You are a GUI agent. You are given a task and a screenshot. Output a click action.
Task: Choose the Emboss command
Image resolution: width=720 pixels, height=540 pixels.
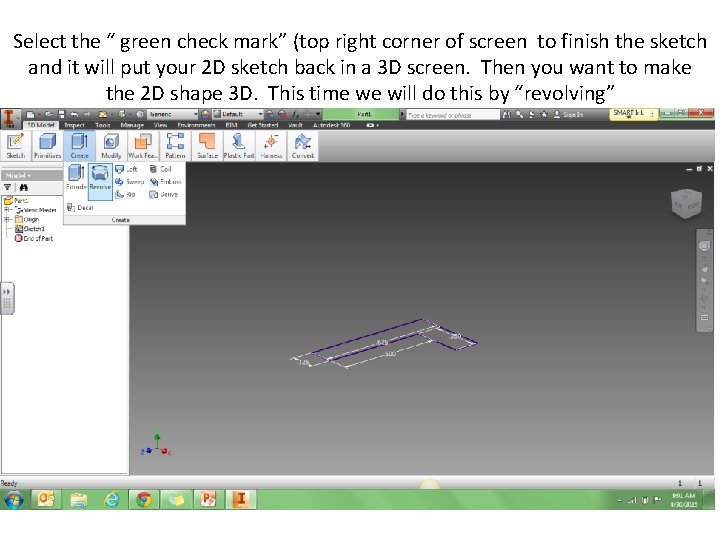(x=165, y=182)
